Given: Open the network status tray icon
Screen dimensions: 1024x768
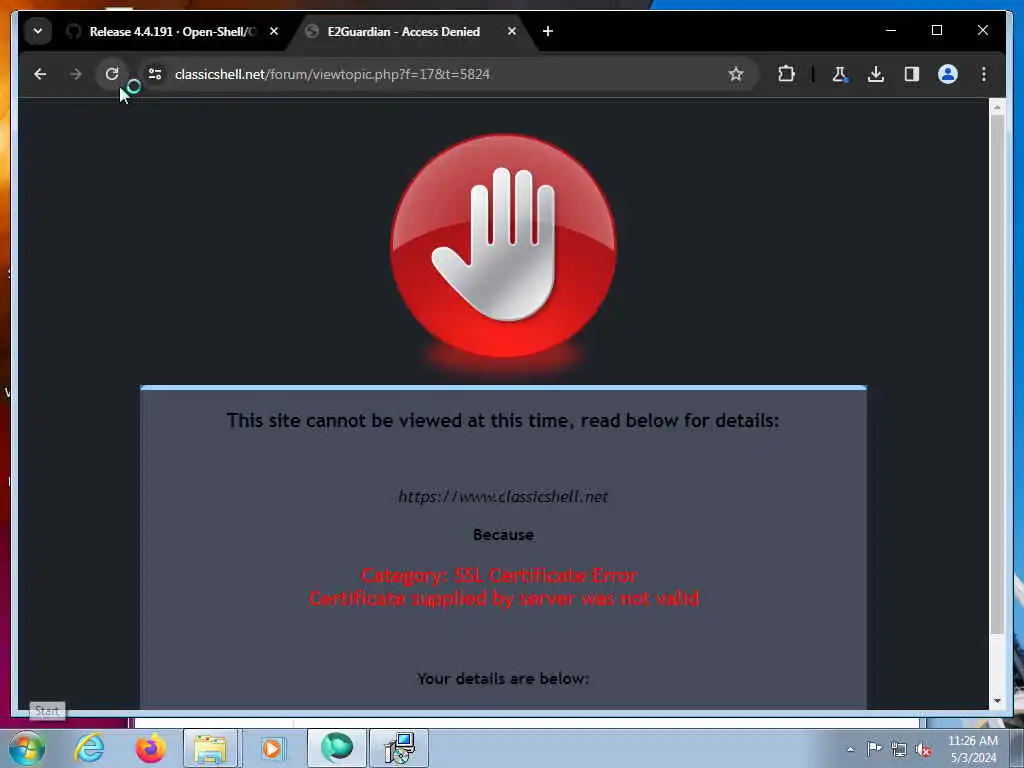Looking at the screenshot, I should [x=899, y=750].
